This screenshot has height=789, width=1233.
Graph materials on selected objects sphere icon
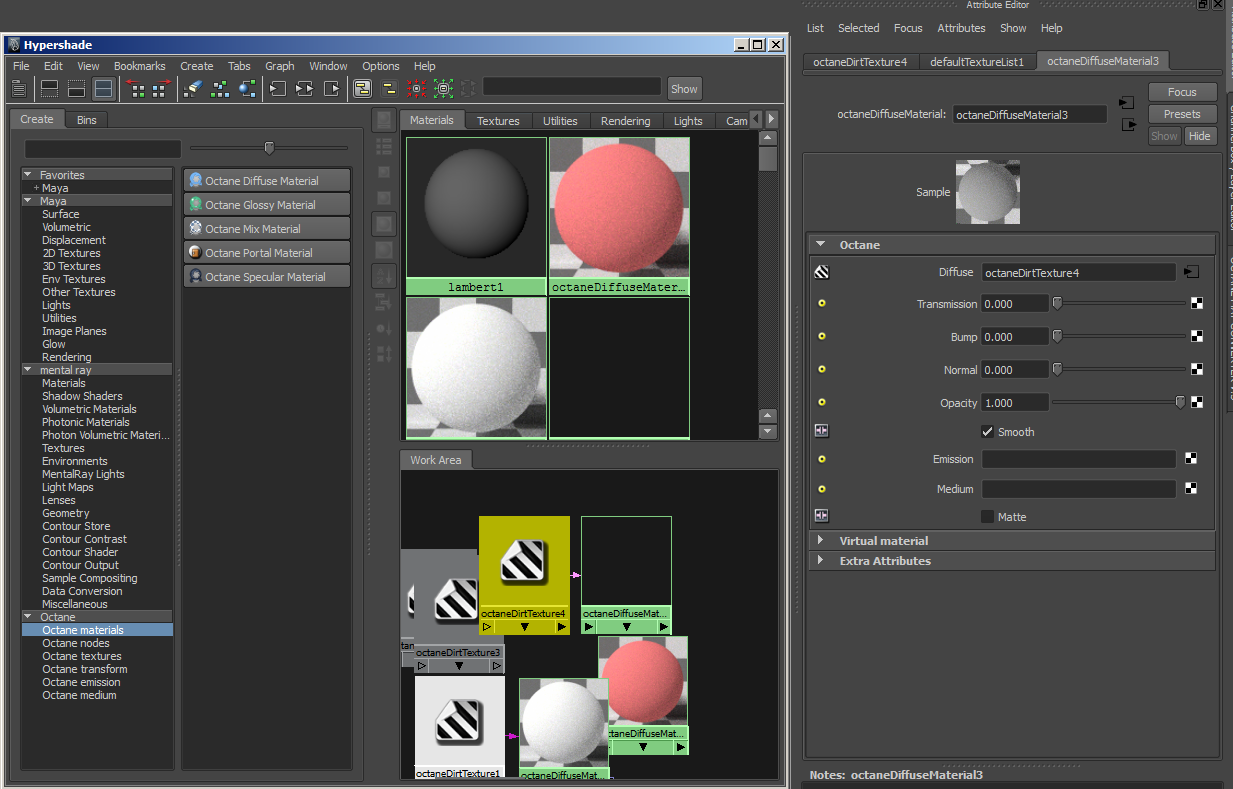247,89
